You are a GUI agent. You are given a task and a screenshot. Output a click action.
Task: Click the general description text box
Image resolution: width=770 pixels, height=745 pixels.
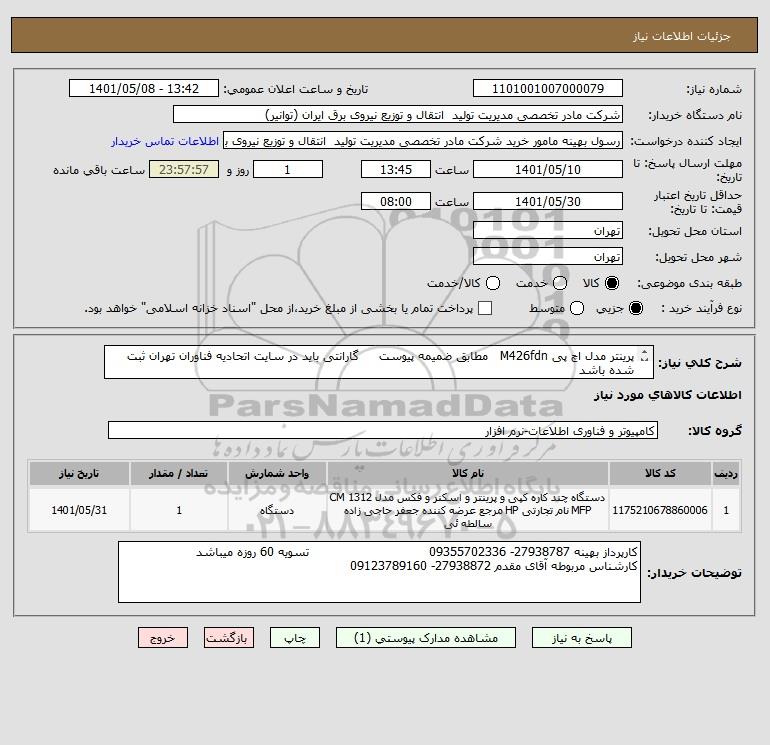(379, 362)
